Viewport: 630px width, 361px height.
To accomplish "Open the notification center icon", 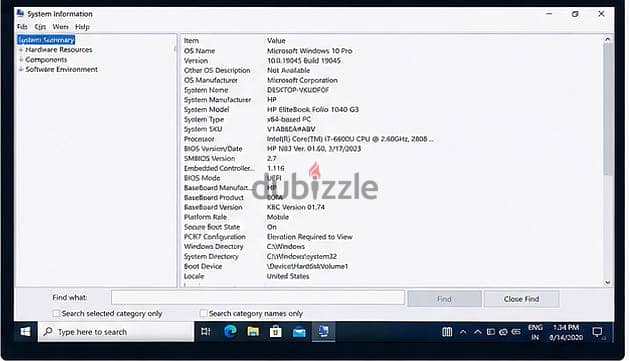I will pyautogui.click(x=597, y=332).
